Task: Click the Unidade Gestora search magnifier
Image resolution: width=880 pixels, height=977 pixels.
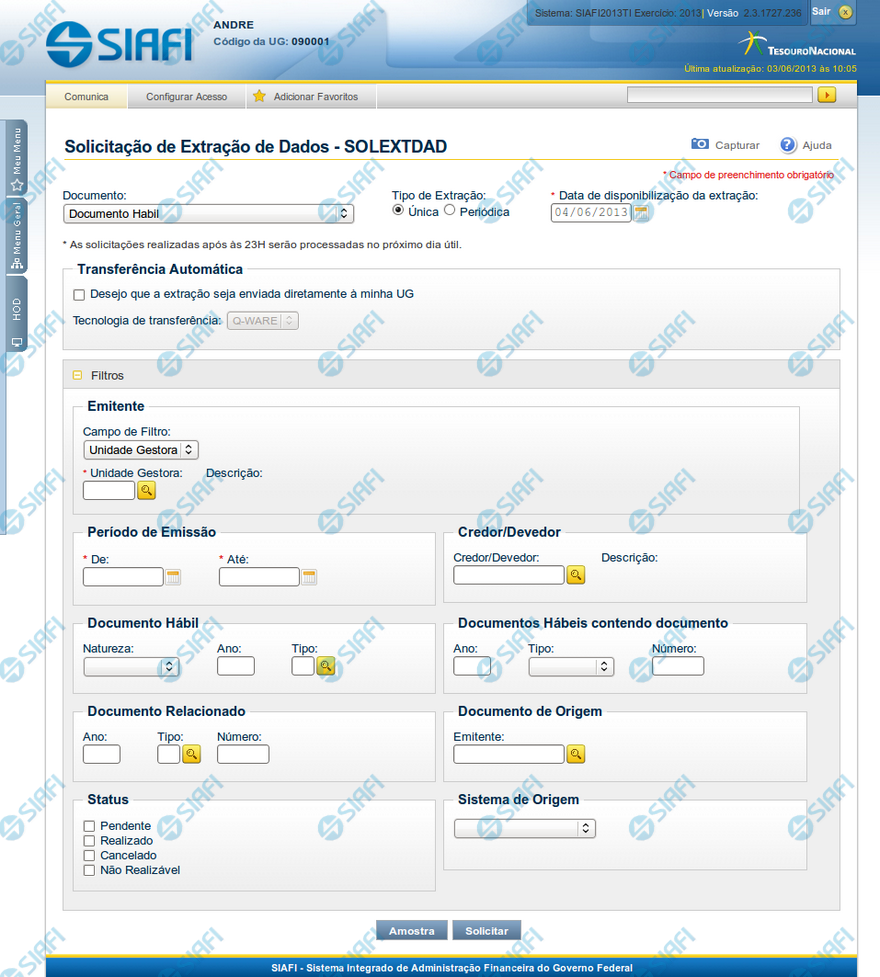Action: point(147,490)
